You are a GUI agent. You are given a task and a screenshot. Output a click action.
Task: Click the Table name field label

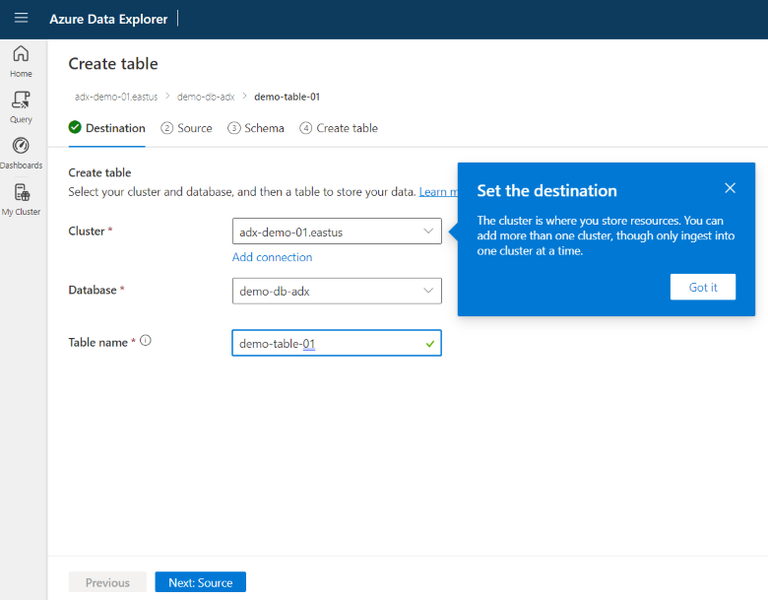[x=98, y=342]
